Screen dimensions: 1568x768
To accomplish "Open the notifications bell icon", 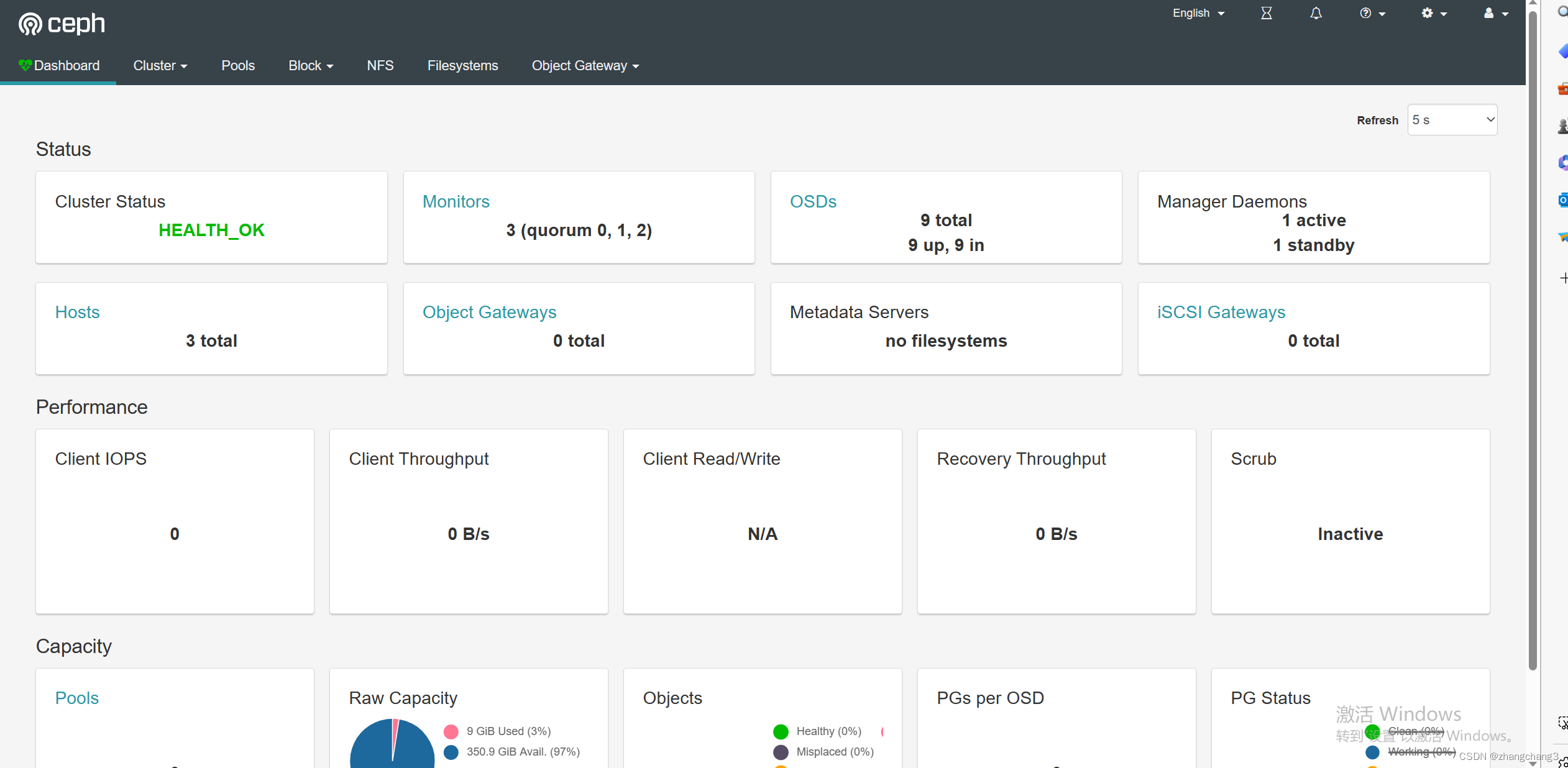I will tap(1316, 13).
